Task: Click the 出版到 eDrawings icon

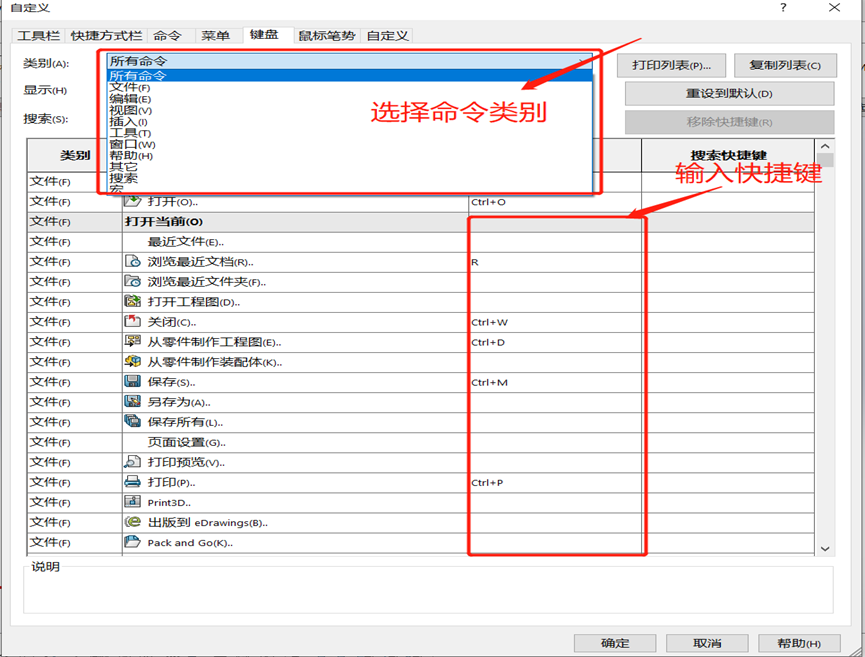Action: point(132,522)
